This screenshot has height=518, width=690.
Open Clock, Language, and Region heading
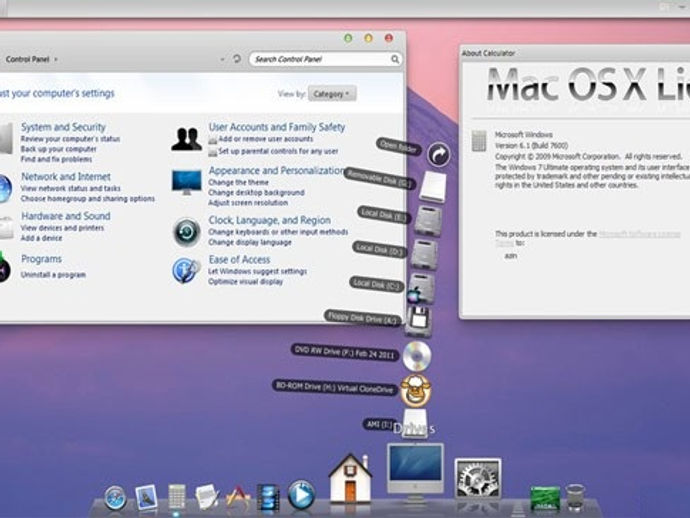click(x=269, y=220)
